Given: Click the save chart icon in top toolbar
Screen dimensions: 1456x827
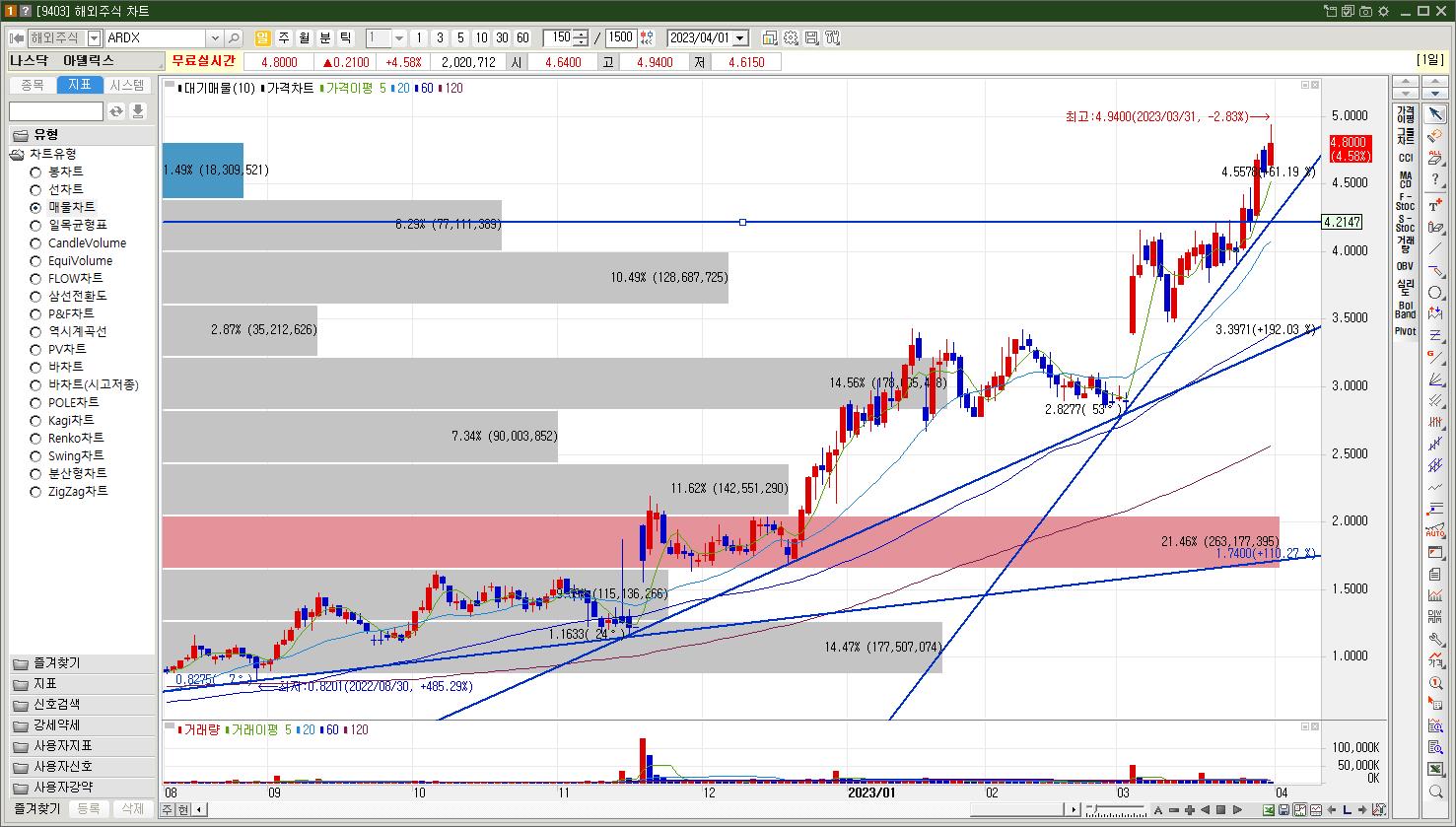Looking at the screenshot, I should pos(811,37).
